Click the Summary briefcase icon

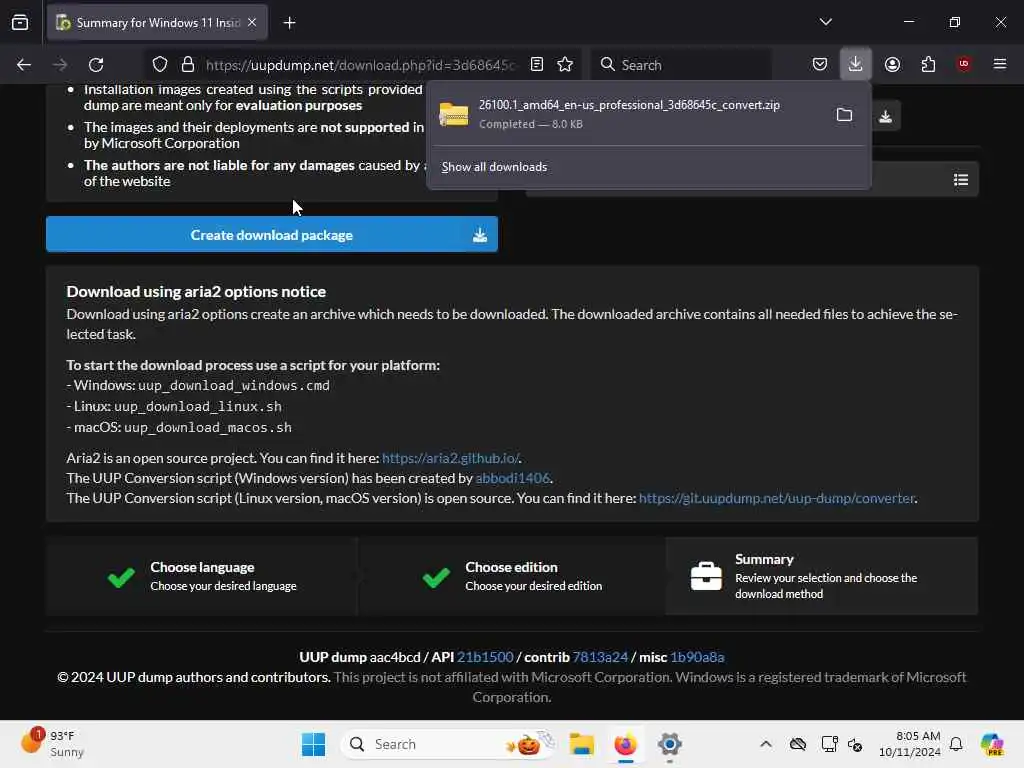pos(706,576)
